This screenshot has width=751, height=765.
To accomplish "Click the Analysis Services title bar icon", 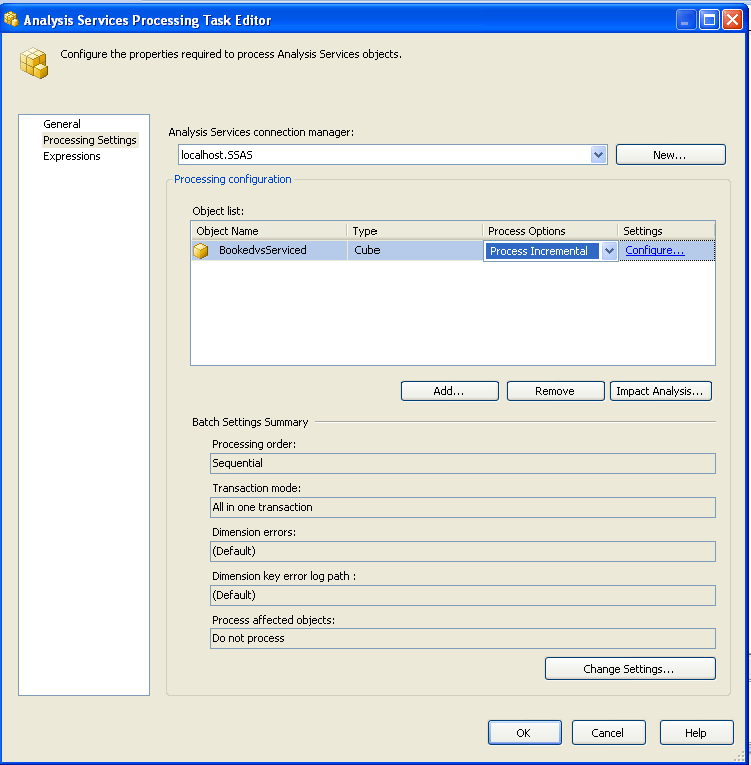I will click(11, 20).
